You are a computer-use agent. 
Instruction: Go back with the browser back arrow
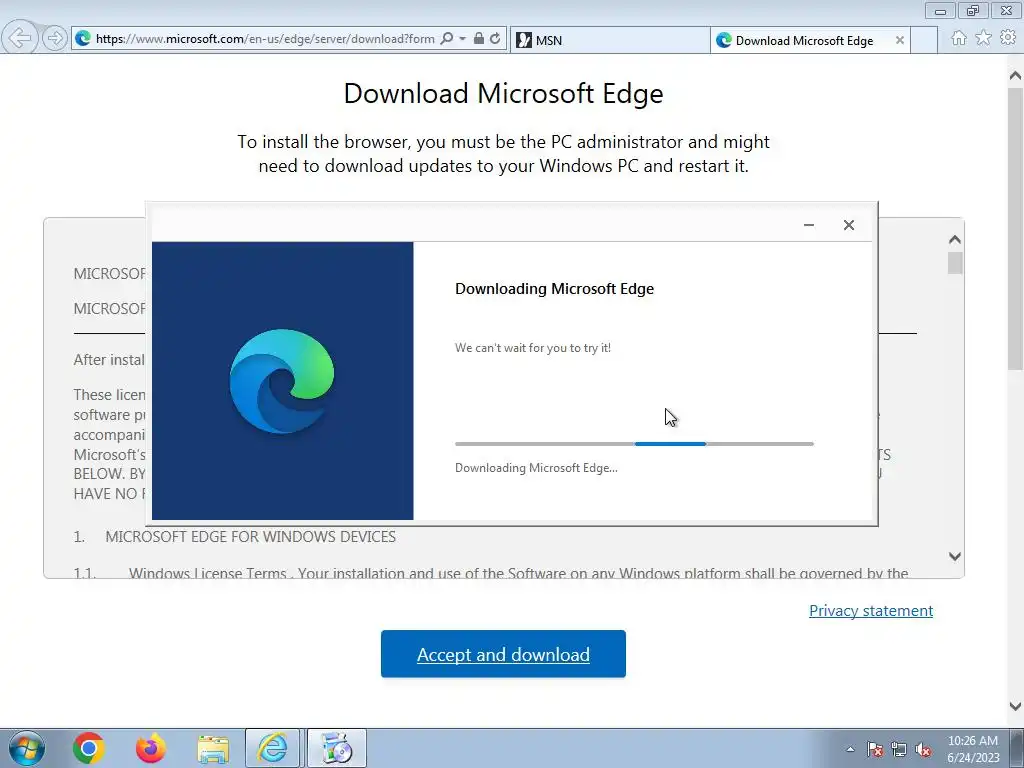[20, 38]
